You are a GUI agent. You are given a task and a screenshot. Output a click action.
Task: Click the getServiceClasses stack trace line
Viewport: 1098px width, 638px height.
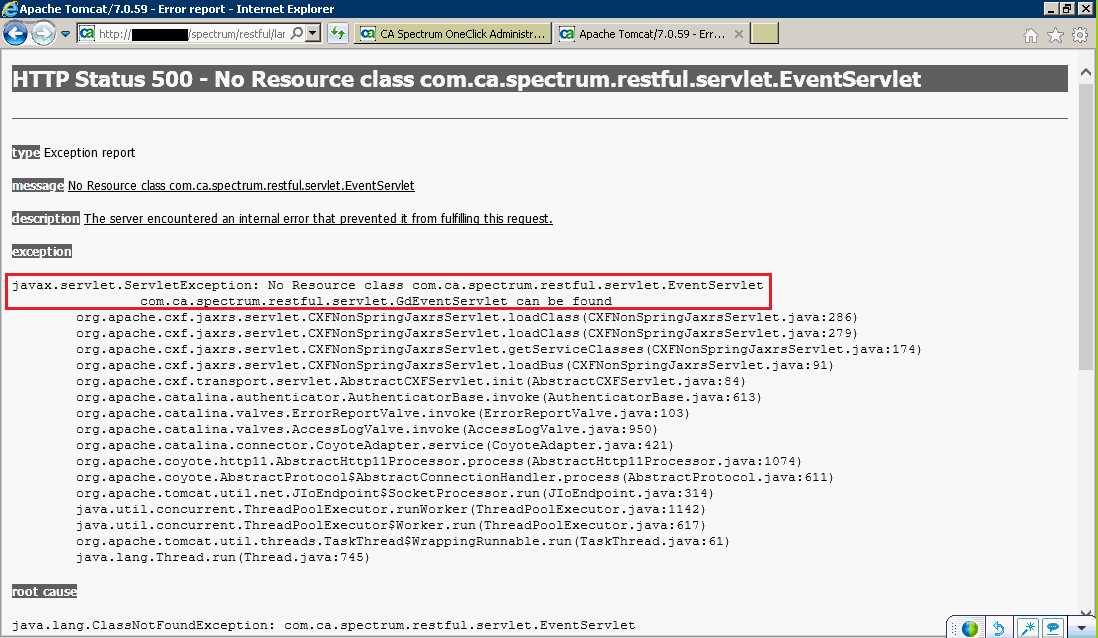pyautogui.click(x=499, y=349)
